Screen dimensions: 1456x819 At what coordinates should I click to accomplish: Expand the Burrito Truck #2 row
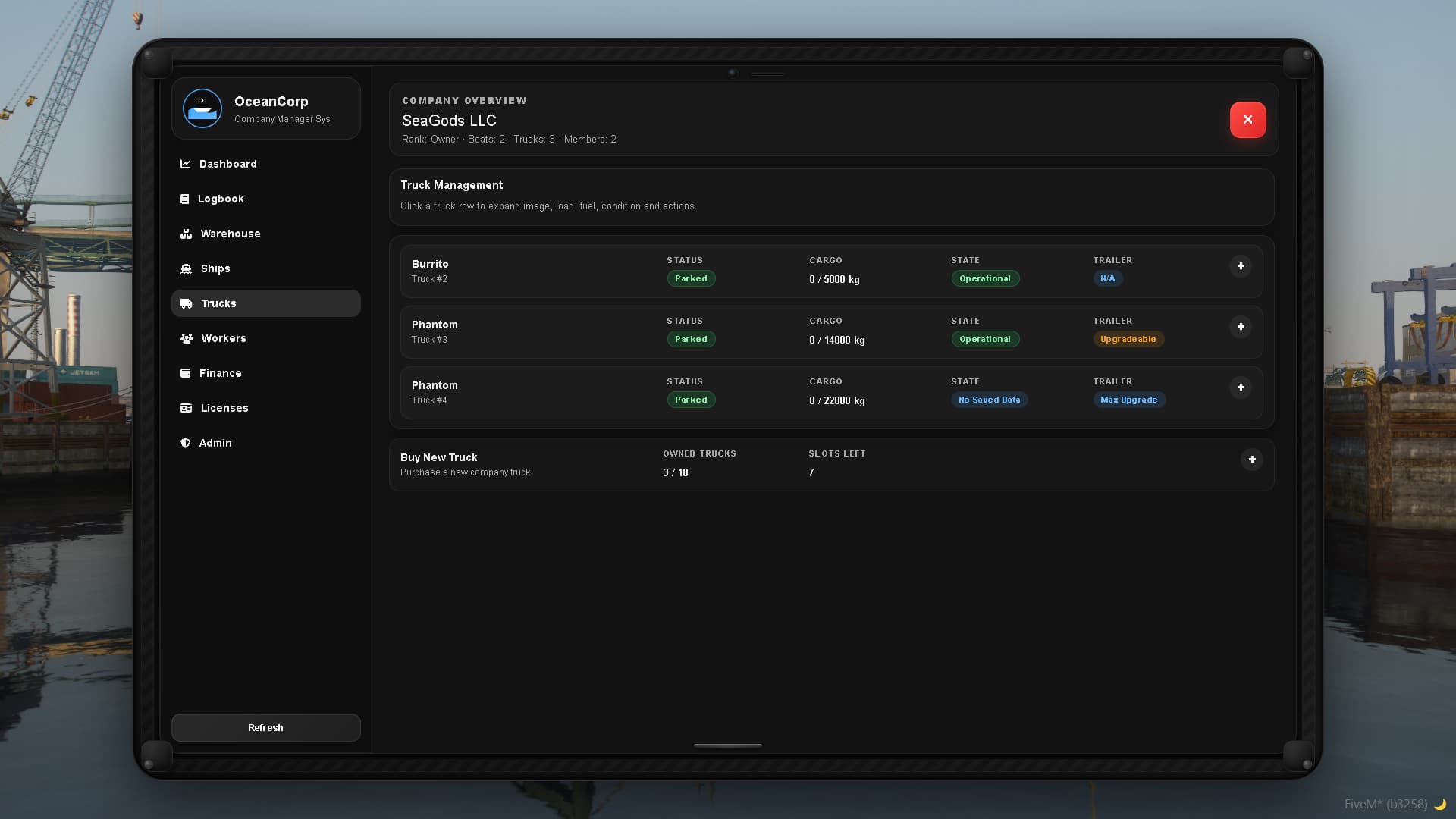(x=1240, y=266)
